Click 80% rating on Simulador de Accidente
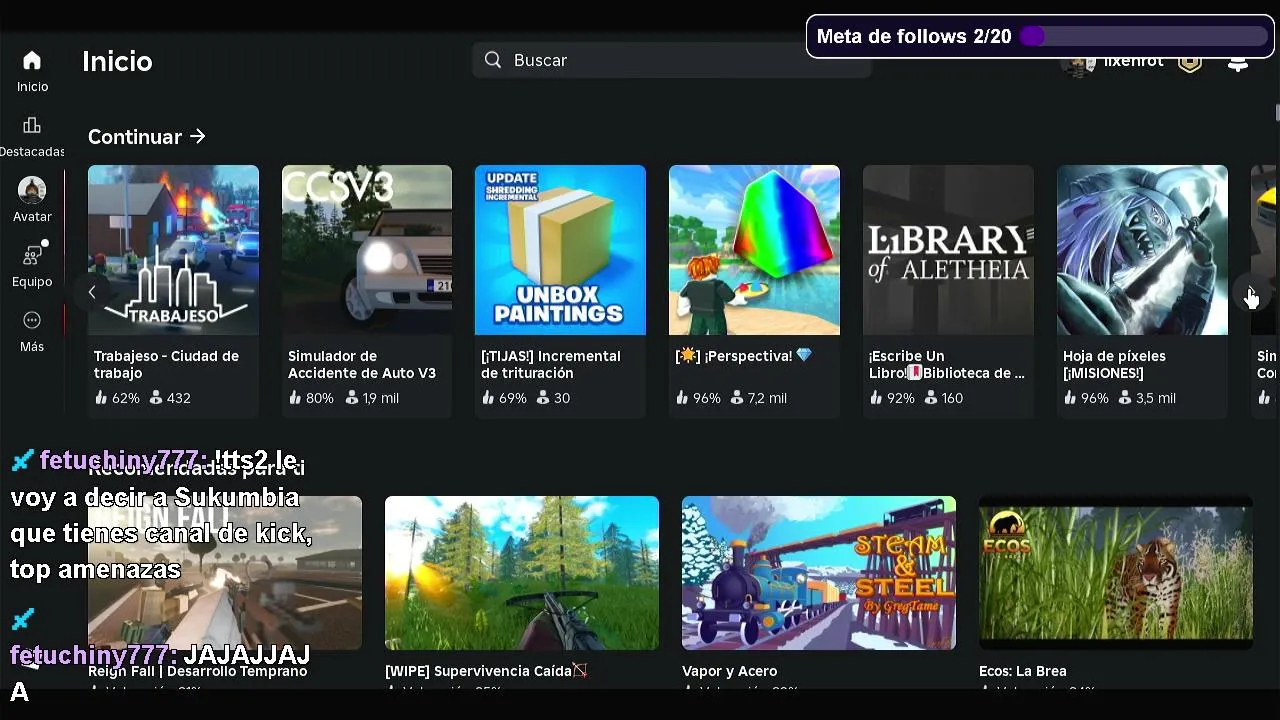Screen dimensions: 1280x720 click(x=311, y=398)
